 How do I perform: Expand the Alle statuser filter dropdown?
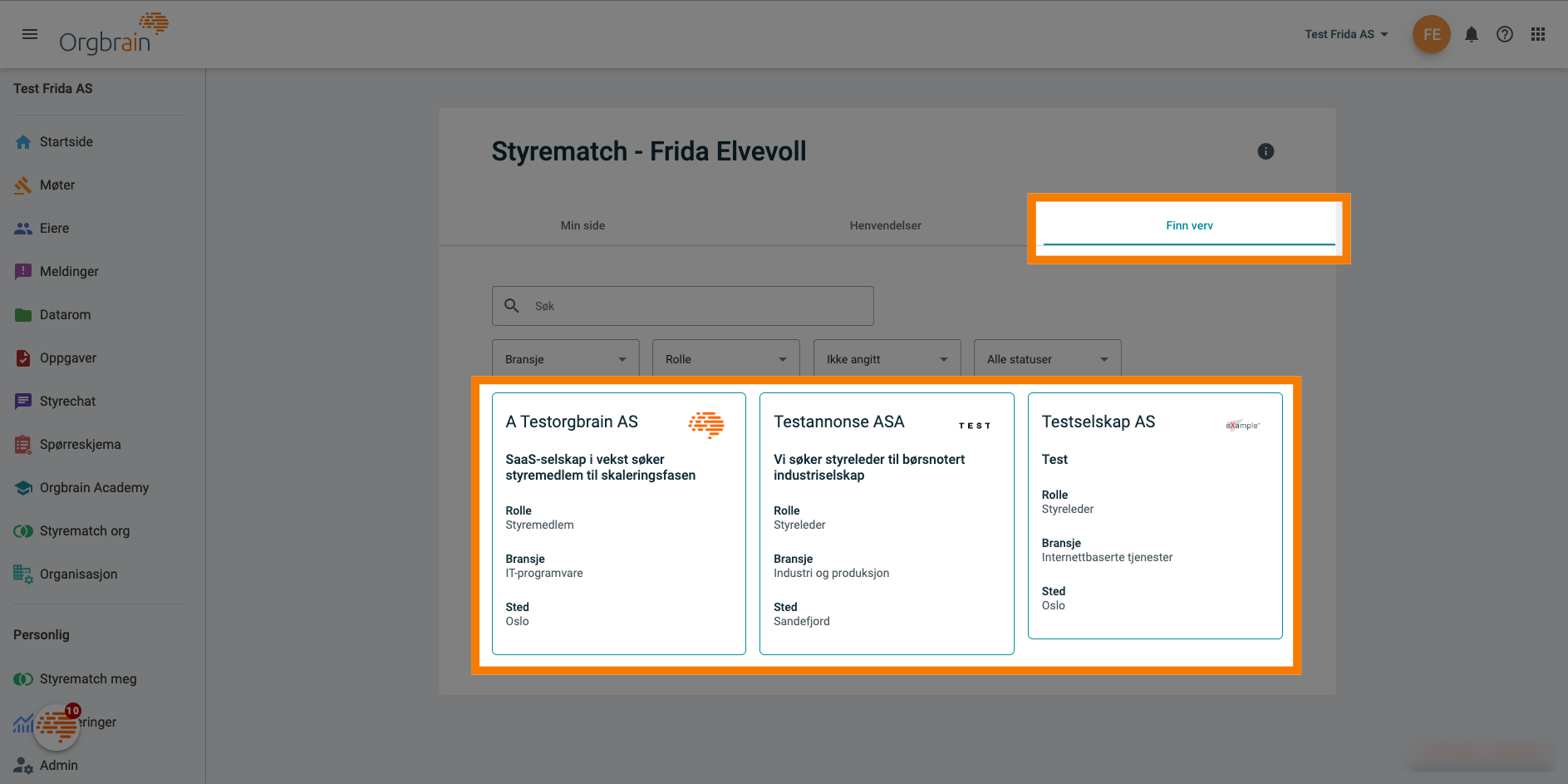click(1048, 359)
